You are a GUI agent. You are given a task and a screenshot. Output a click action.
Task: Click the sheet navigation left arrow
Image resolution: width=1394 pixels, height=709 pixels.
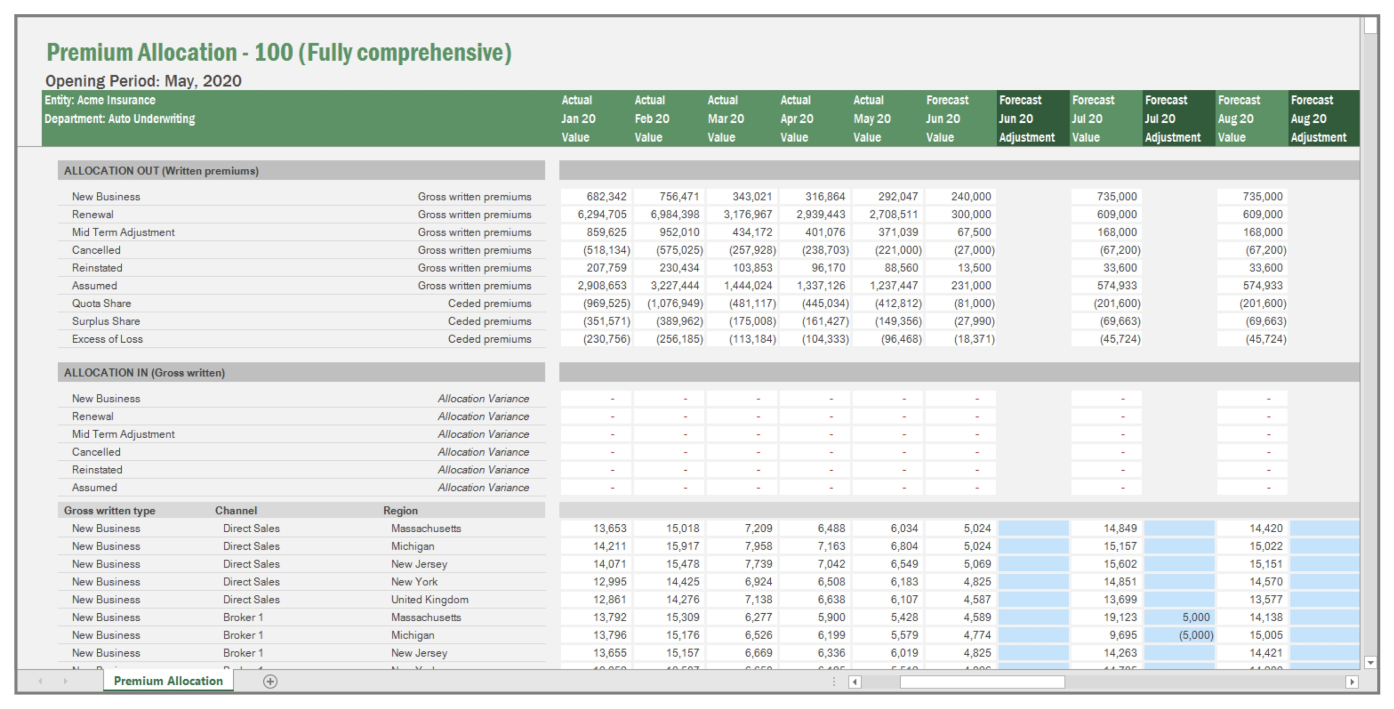coord(39,682)
